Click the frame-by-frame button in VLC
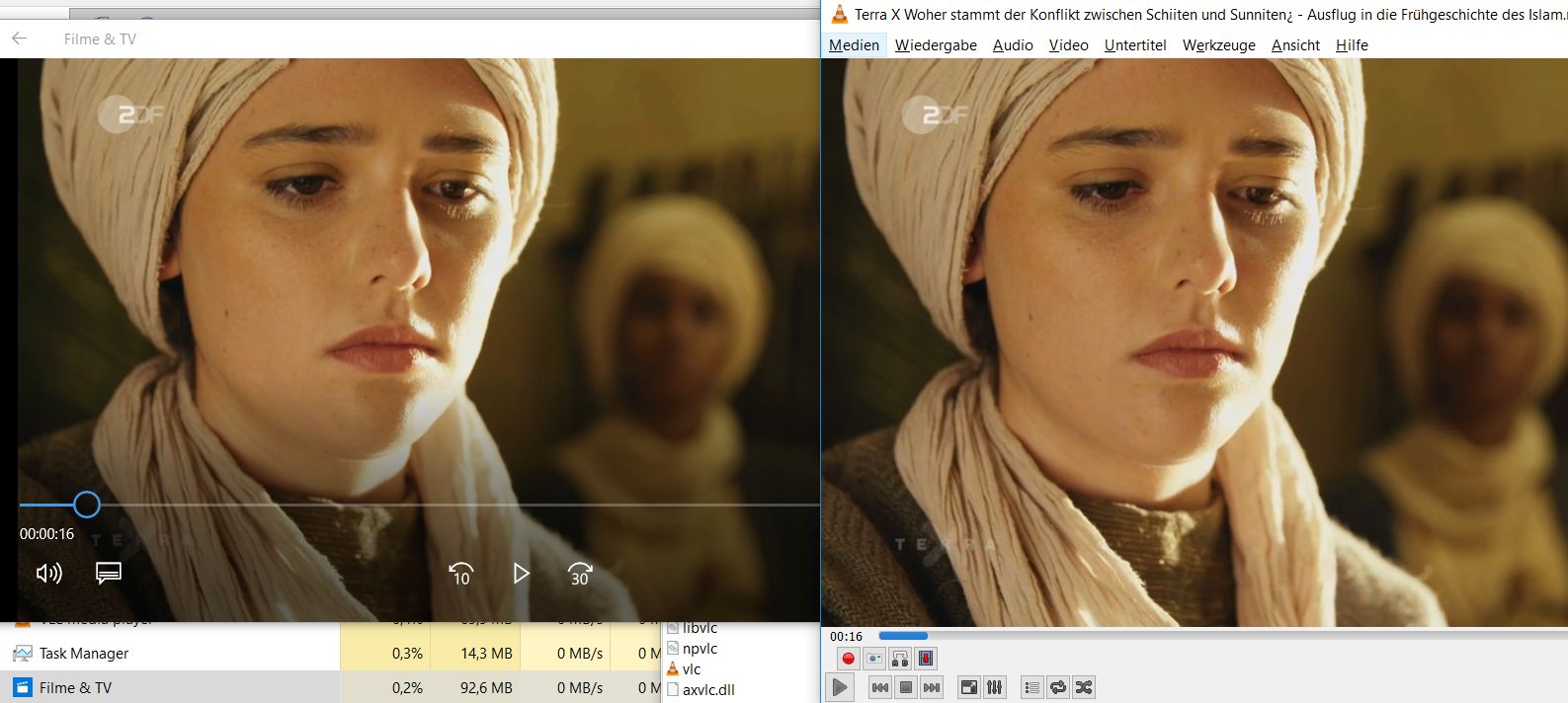This screenshot has height=703, width=1568. pyautogui.click(x=926, y=659)
